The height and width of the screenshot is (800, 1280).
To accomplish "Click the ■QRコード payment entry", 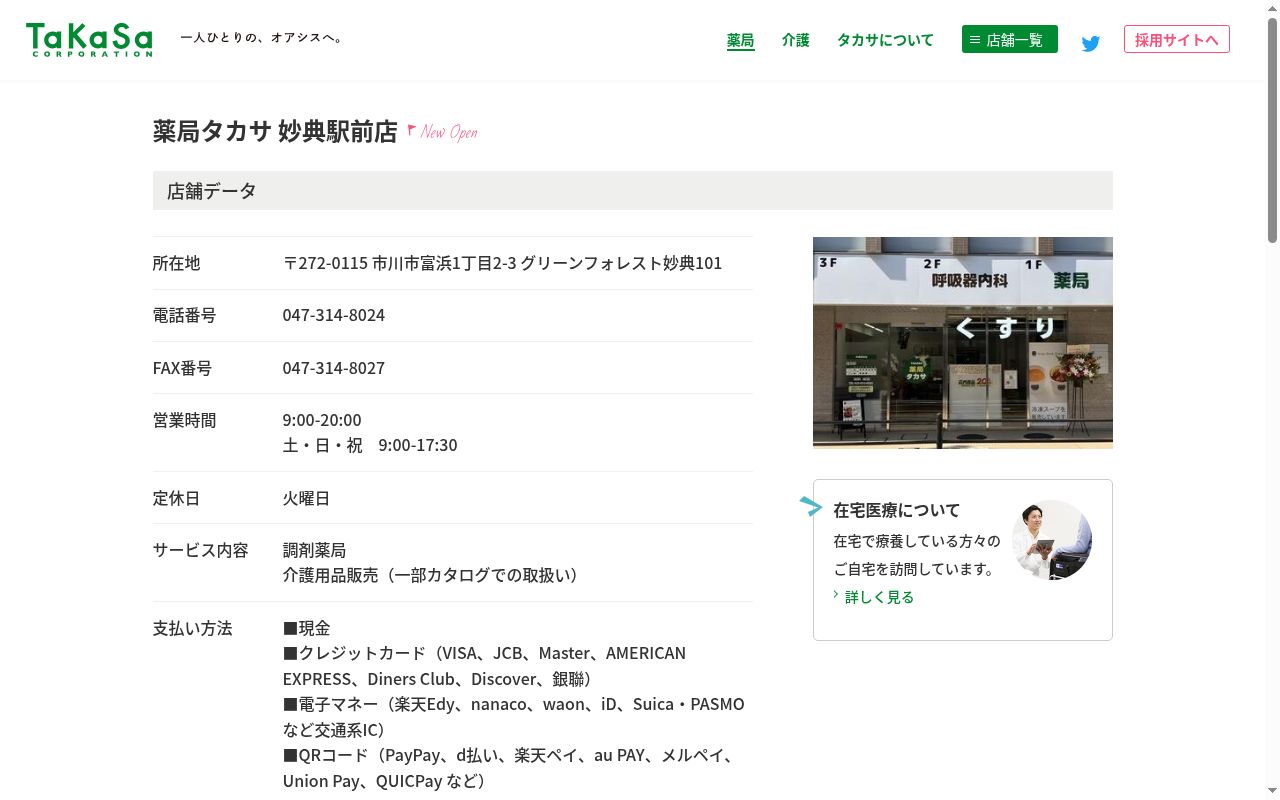I will click(x=510, y=768).
